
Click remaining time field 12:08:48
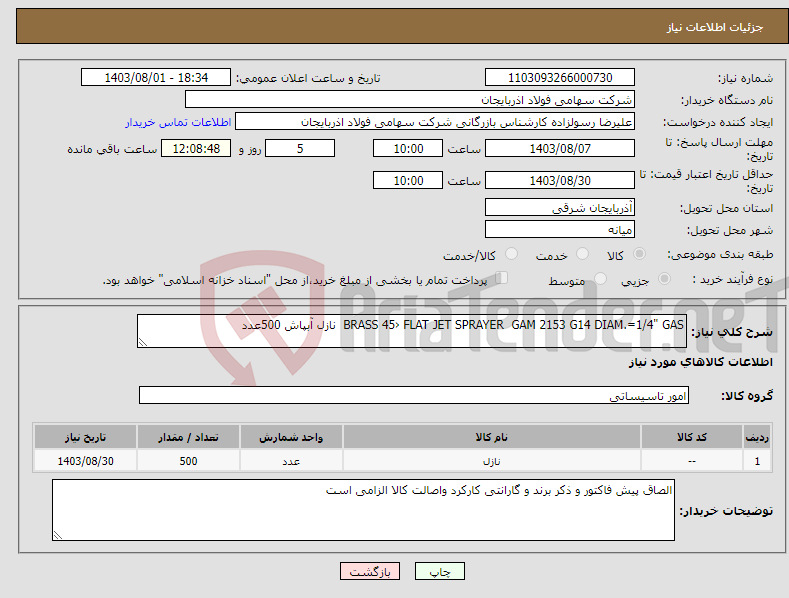click(x=196, y=148)
